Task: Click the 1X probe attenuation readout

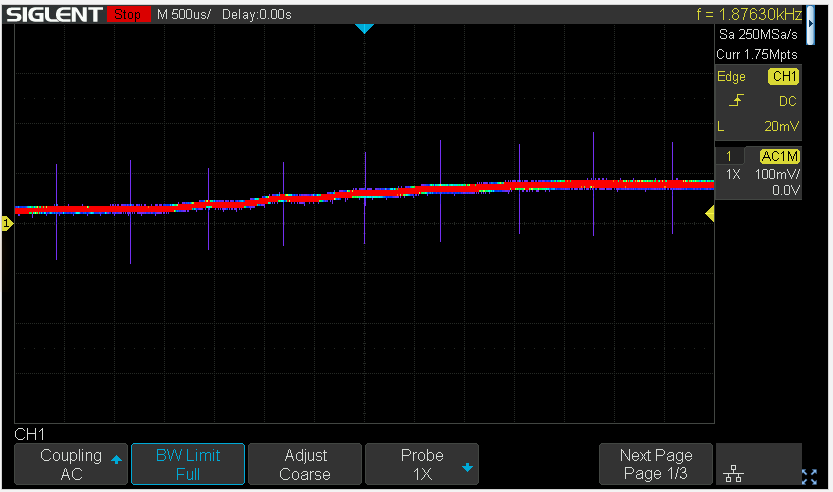Action: [733, 174]
